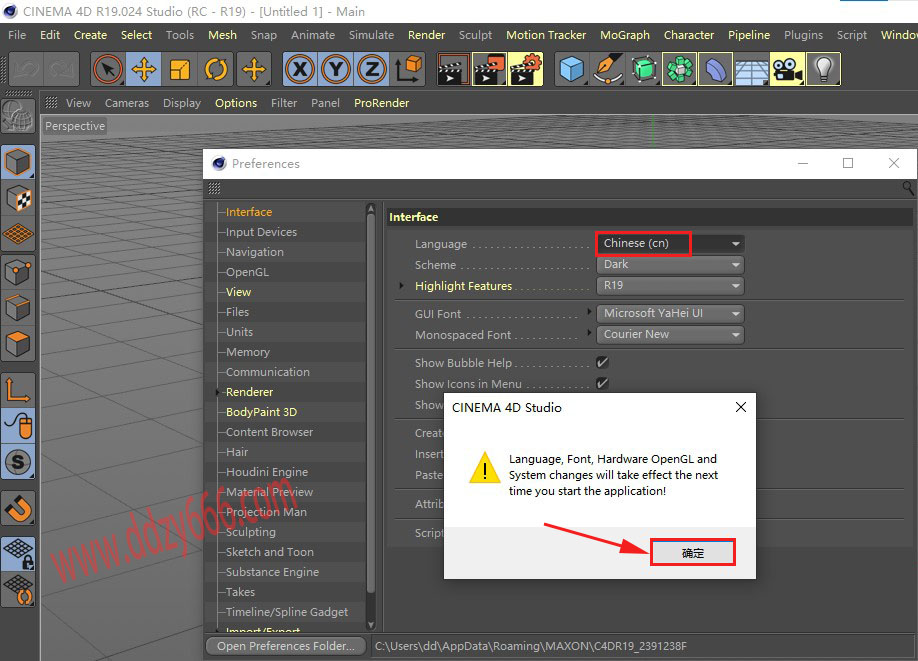The width and height of the screenshot is (918, 661).
Task: Toggle the Show Bubble Help checkbox
Action: pyautogui.click(x=602, y=362)
